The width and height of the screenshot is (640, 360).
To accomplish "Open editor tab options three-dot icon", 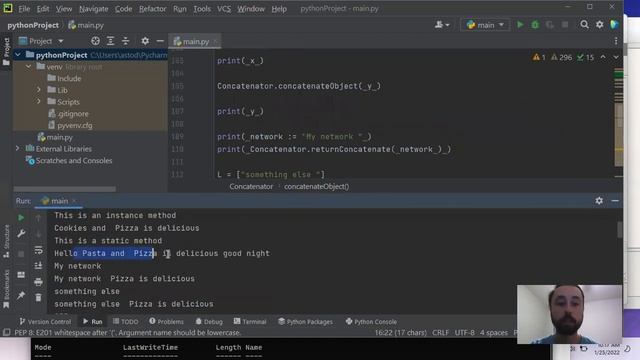I will point(616,41).
